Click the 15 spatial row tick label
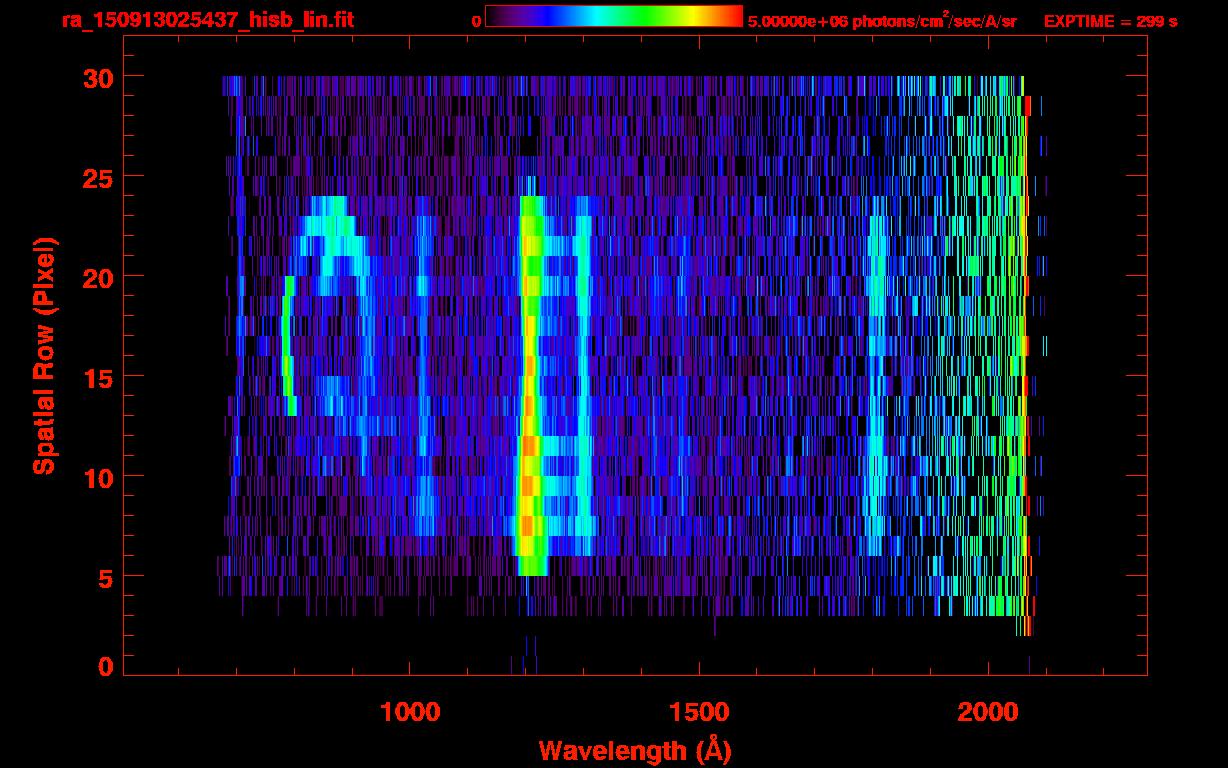Viewport: 1228px width, 768px height. (x=98, y=377)
